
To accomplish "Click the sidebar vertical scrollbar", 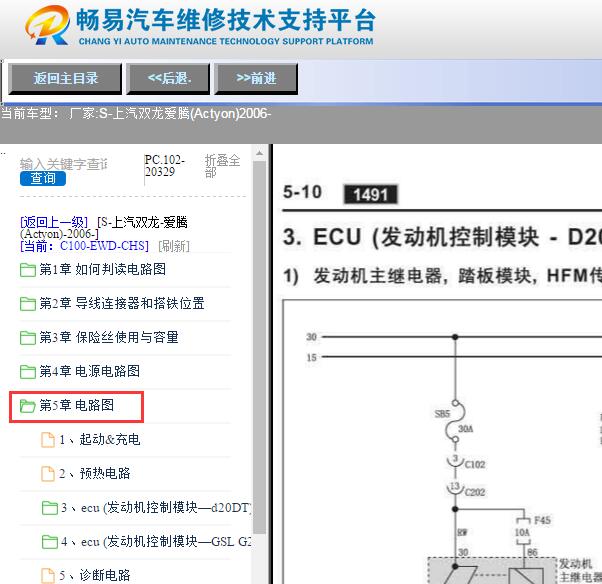I will (260, 350).
